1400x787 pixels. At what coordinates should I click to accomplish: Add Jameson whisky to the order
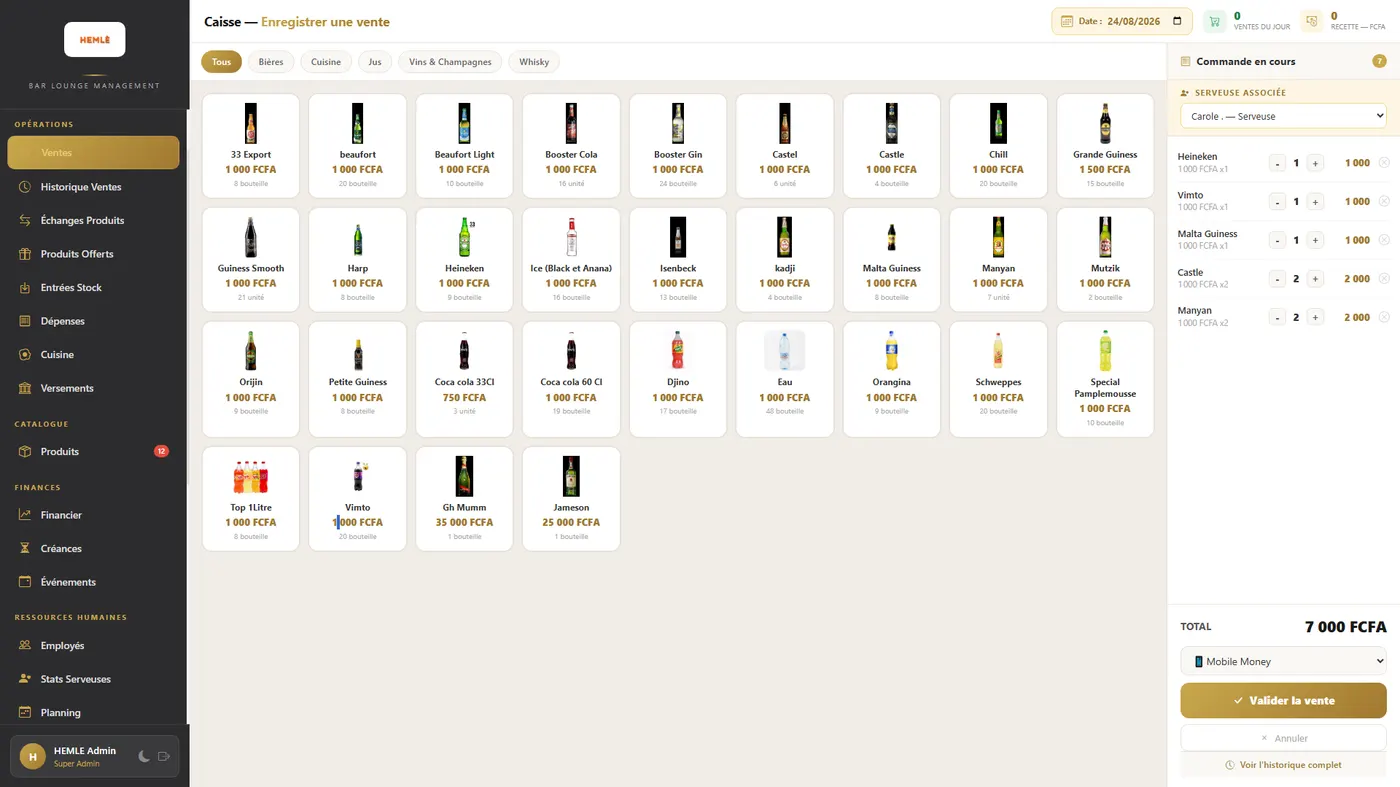click(x=571, y=499)
